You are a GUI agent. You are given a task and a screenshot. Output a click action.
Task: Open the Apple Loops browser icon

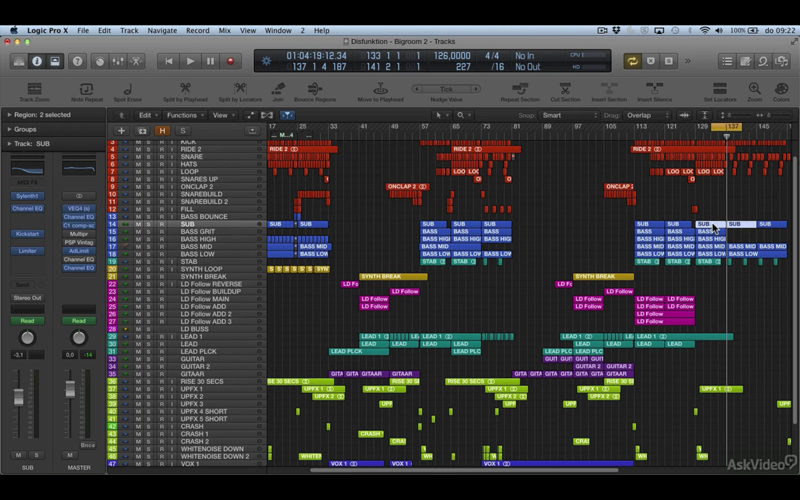point(763,61)
